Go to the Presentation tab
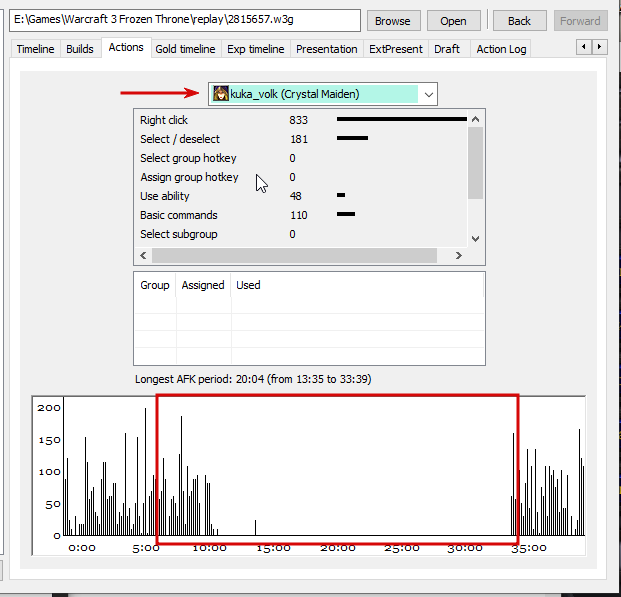The image size is (621, 597). tap(327, 49)
